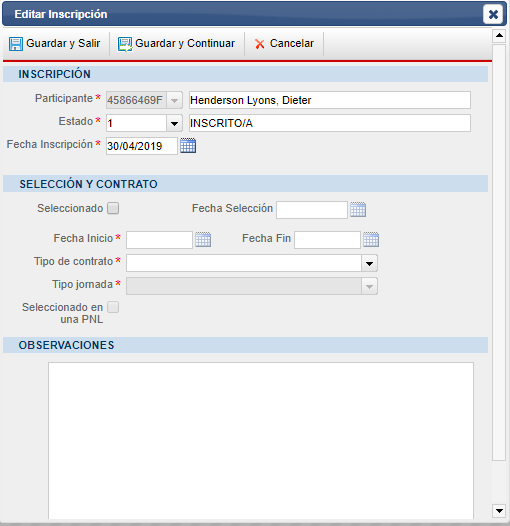Expand the Participante dropdown arrow
Screen dimensions: 510x526
click(174, 100)
